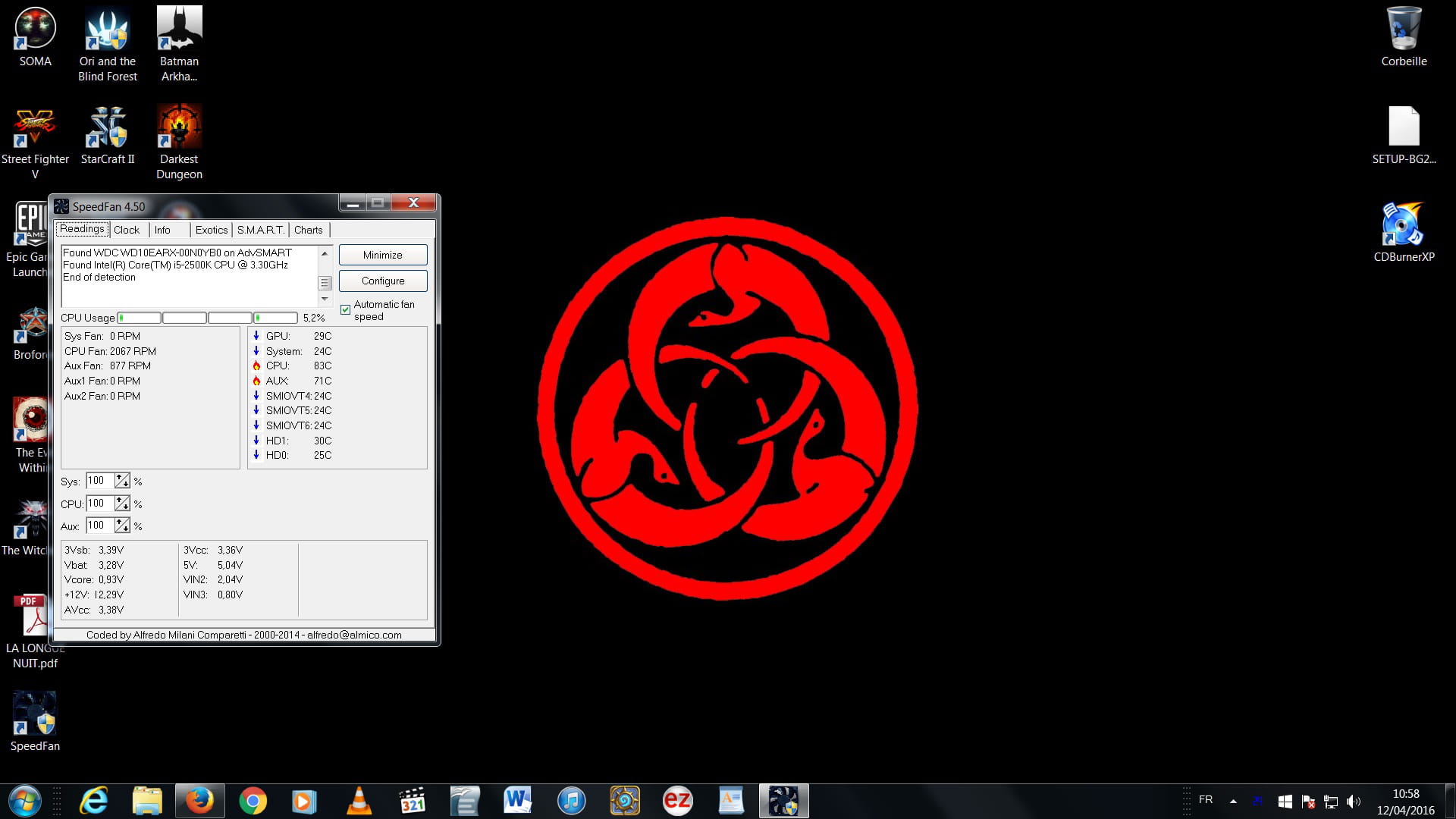Open iTunes from the taskbar
The height and width of the screenshot is (819, 1456).
pos(571,801)
